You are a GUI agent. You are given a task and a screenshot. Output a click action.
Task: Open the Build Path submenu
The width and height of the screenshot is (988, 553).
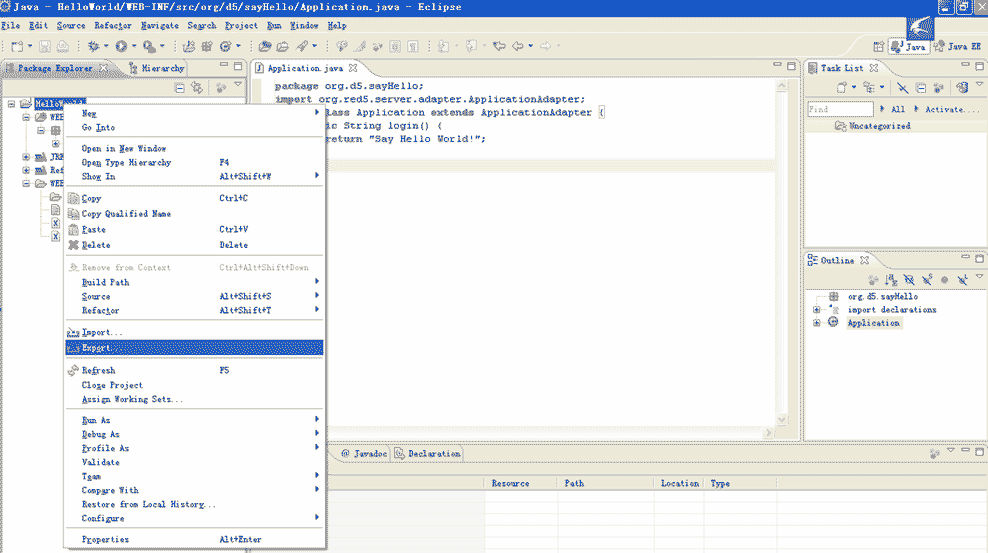click(x=195, y=282)
